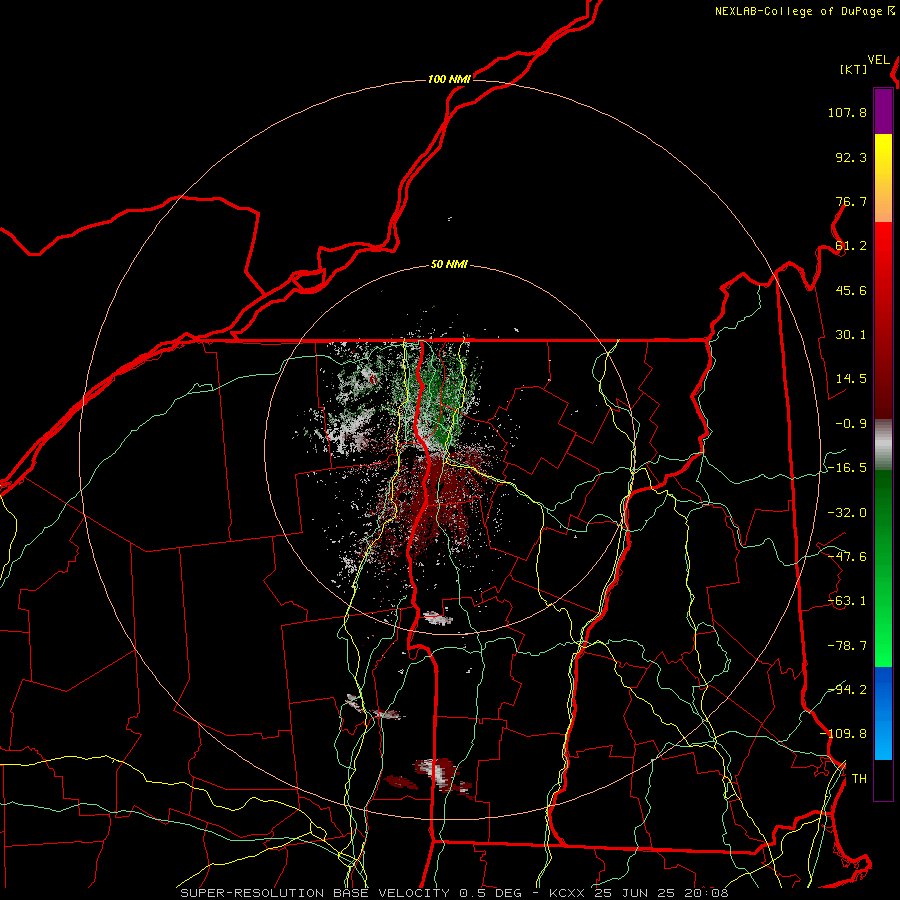This screenshot has width=900, height=900.
Task: Select the 76.7 scale value
Action: [851, 201]
